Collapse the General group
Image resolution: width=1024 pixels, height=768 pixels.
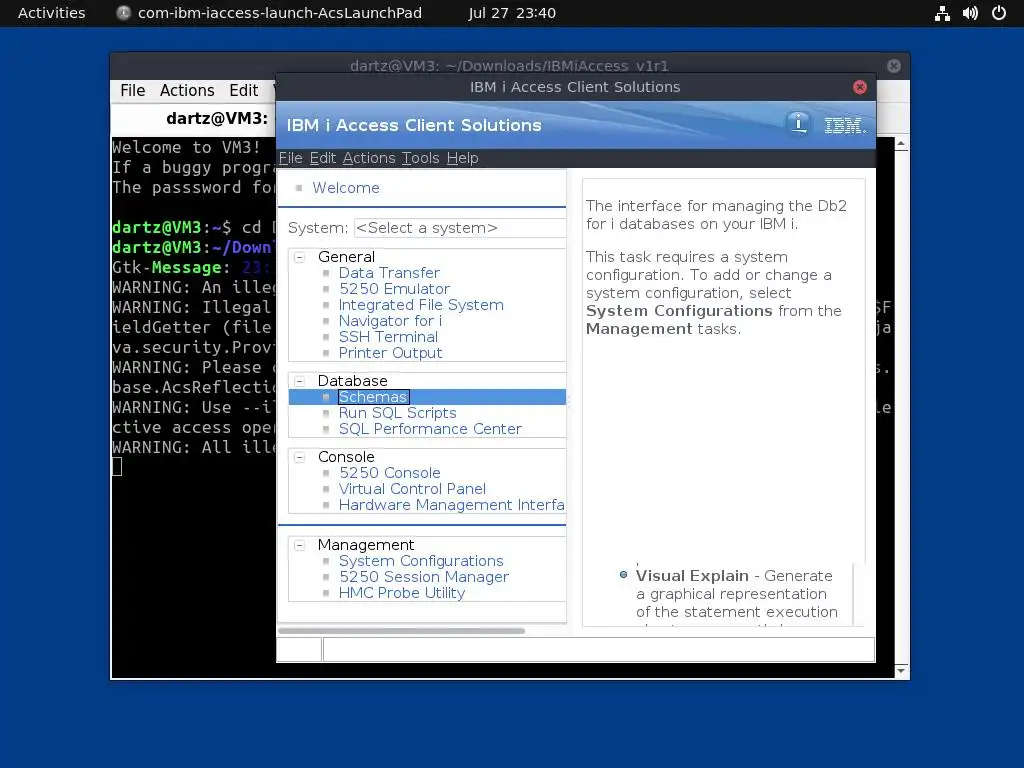(300, 257)
